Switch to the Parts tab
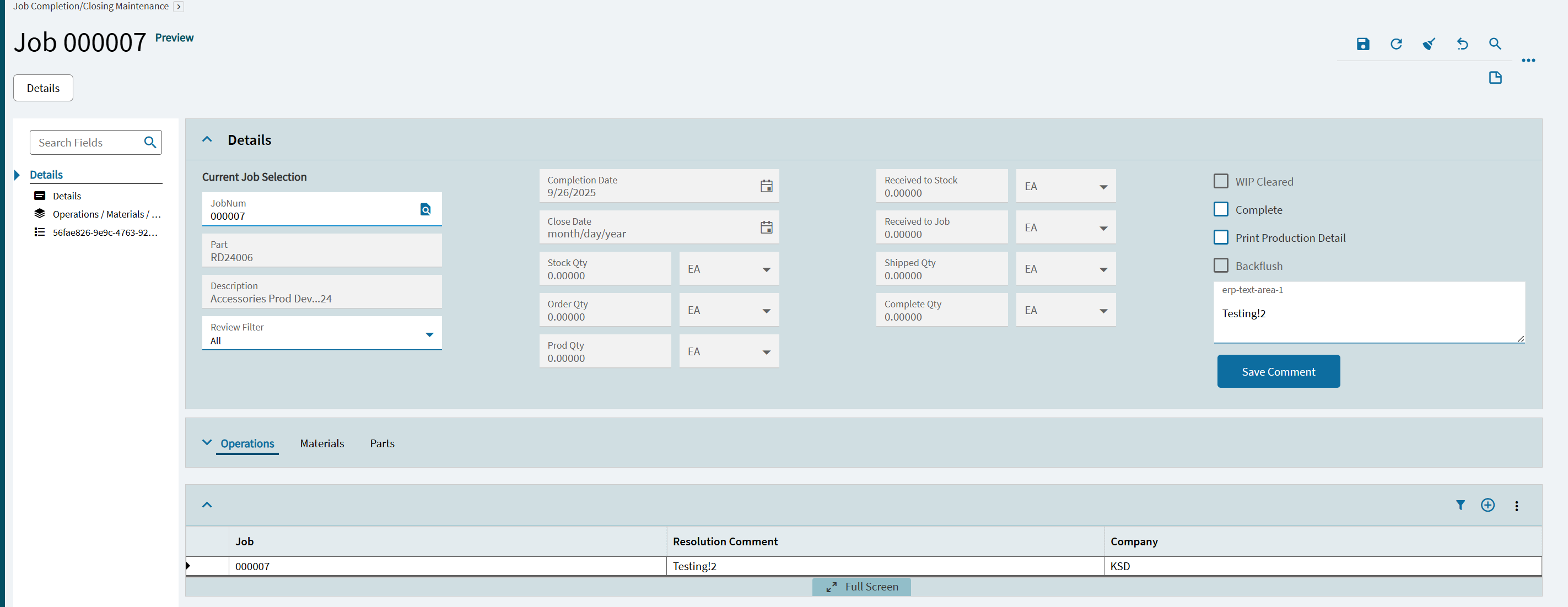Screen dimensions: 1568x607 (x=381, y=443)
